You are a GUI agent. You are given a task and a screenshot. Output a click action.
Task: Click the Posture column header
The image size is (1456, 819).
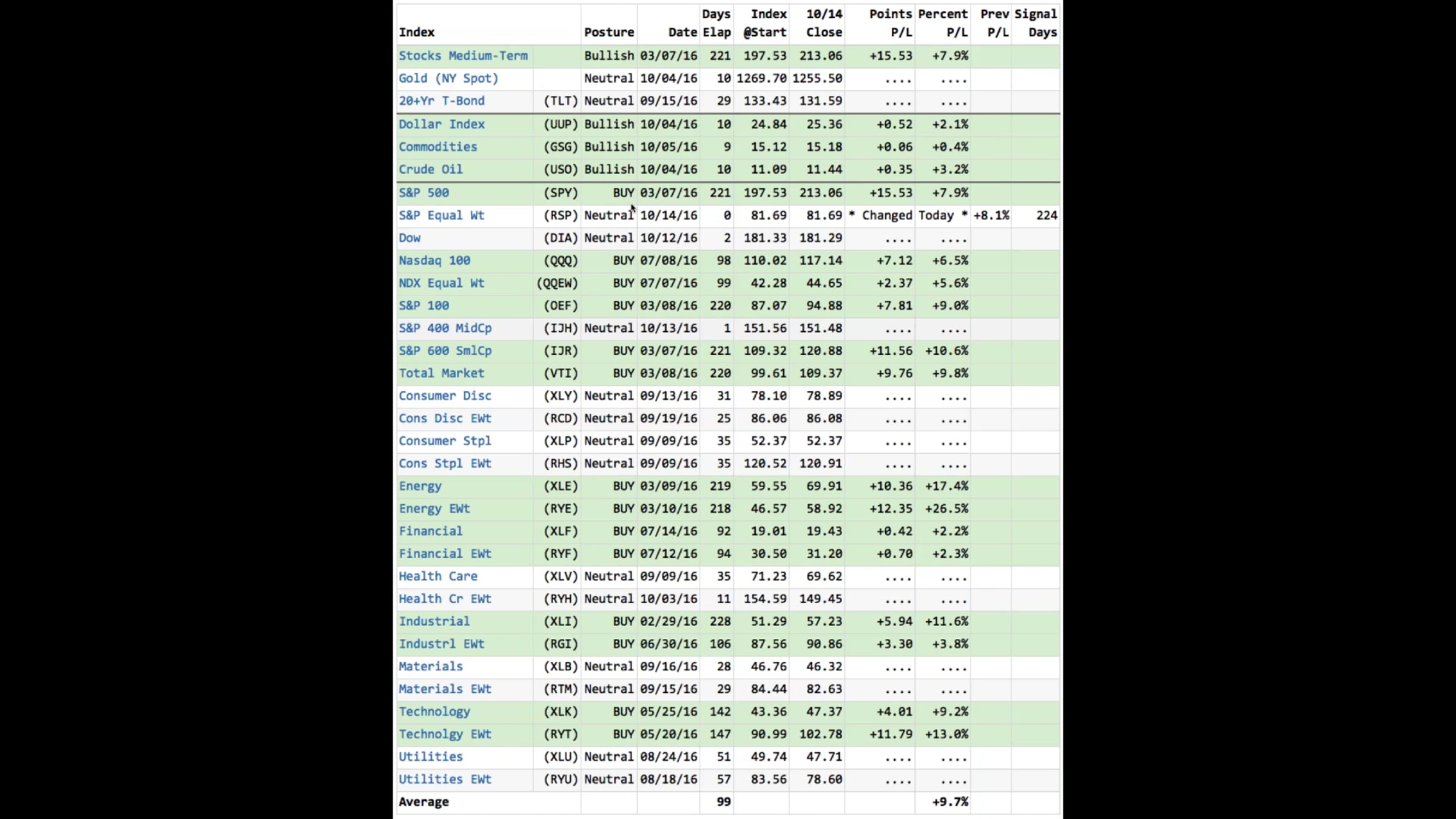609,32
